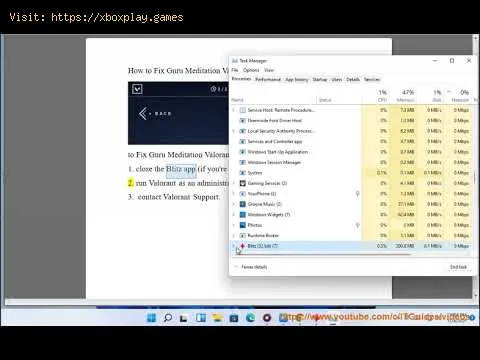Click the Windows Session Manager icon

(x=243, y=162)
